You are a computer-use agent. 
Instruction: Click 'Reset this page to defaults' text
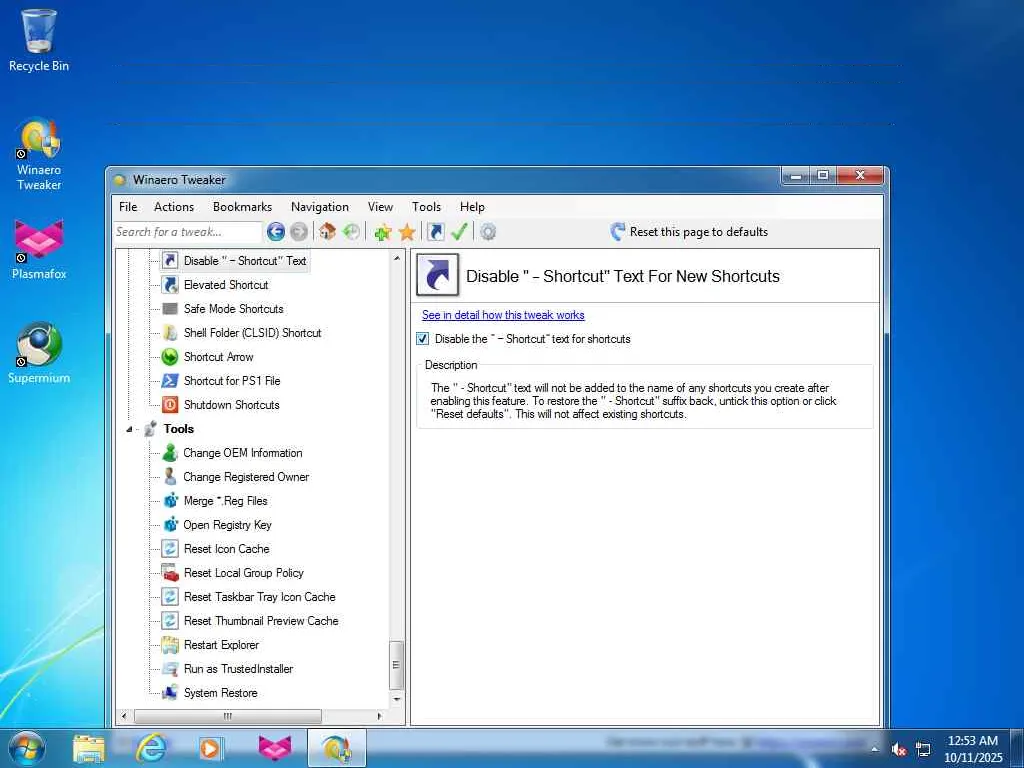coord(699,232)
